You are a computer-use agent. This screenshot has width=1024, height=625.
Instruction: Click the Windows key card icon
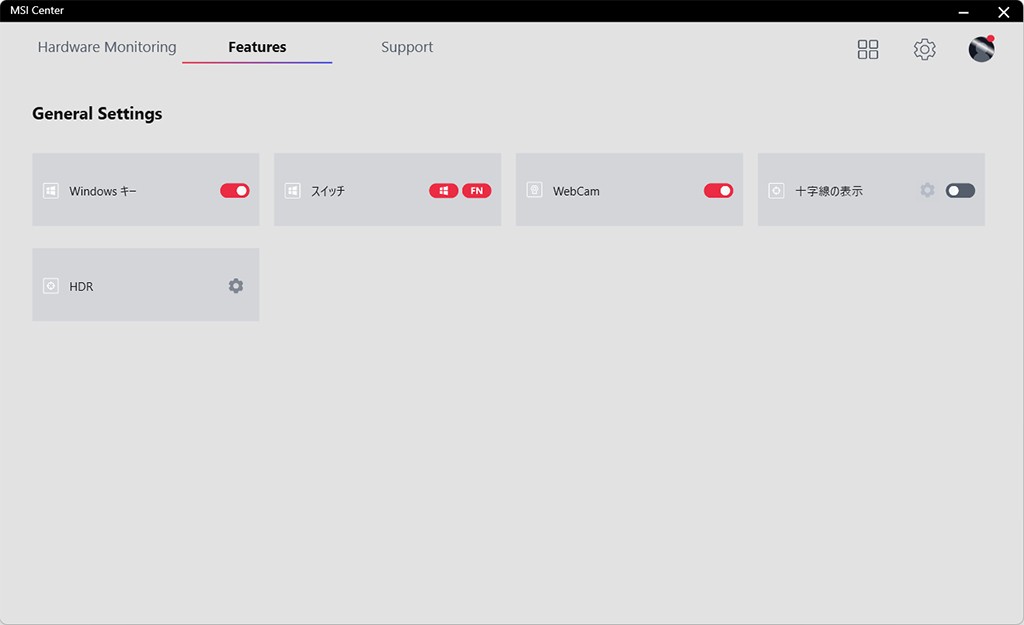(x=51, y=191)
